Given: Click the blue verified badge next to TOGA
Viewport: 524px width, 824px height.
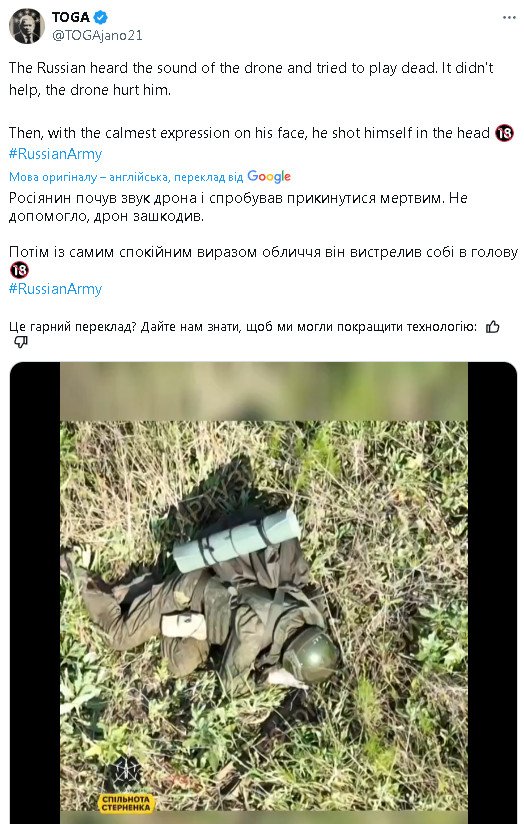Looking at the screenshot, I should click(x=100, y=17).
